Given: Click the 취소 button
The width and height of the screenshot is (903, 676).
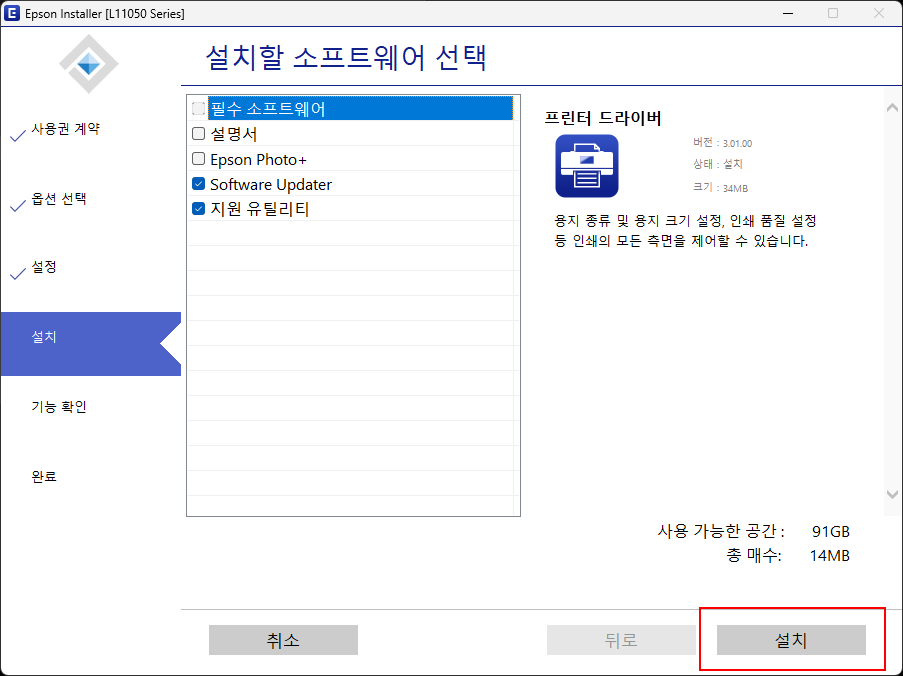Looking at the screenshot, I should coord(283,640).
